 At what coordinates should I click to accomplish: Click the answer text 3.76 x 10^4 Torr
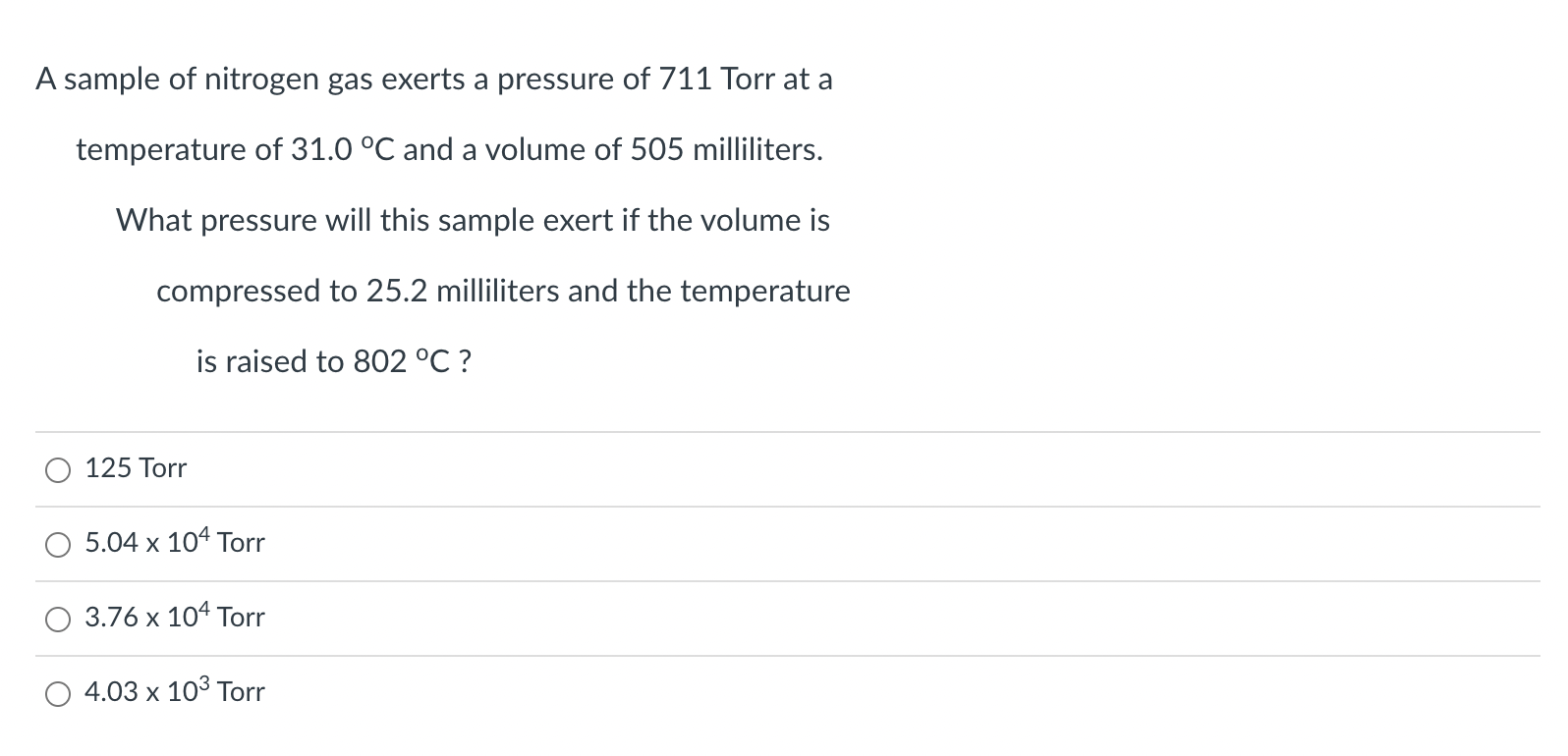175,618
